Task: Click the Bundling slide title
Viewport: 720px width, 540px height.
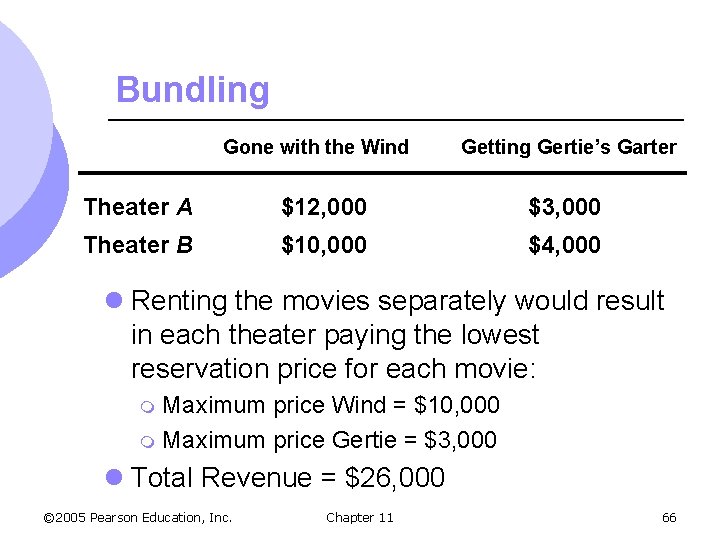Action: [x=192, y=90]
